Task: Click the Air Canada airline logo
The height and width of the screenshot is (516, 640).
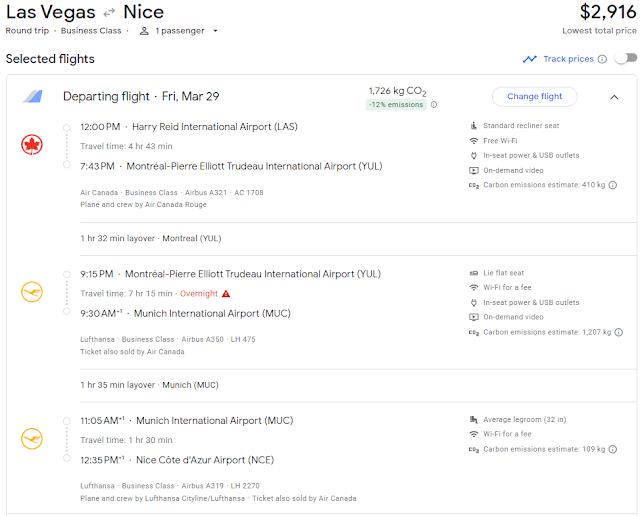Action: coord(32,144)
